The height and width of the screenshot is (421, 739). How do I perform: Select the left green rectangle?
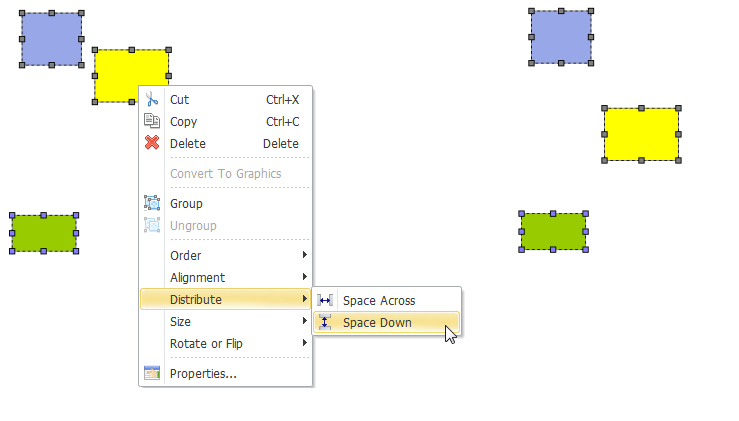44,233
